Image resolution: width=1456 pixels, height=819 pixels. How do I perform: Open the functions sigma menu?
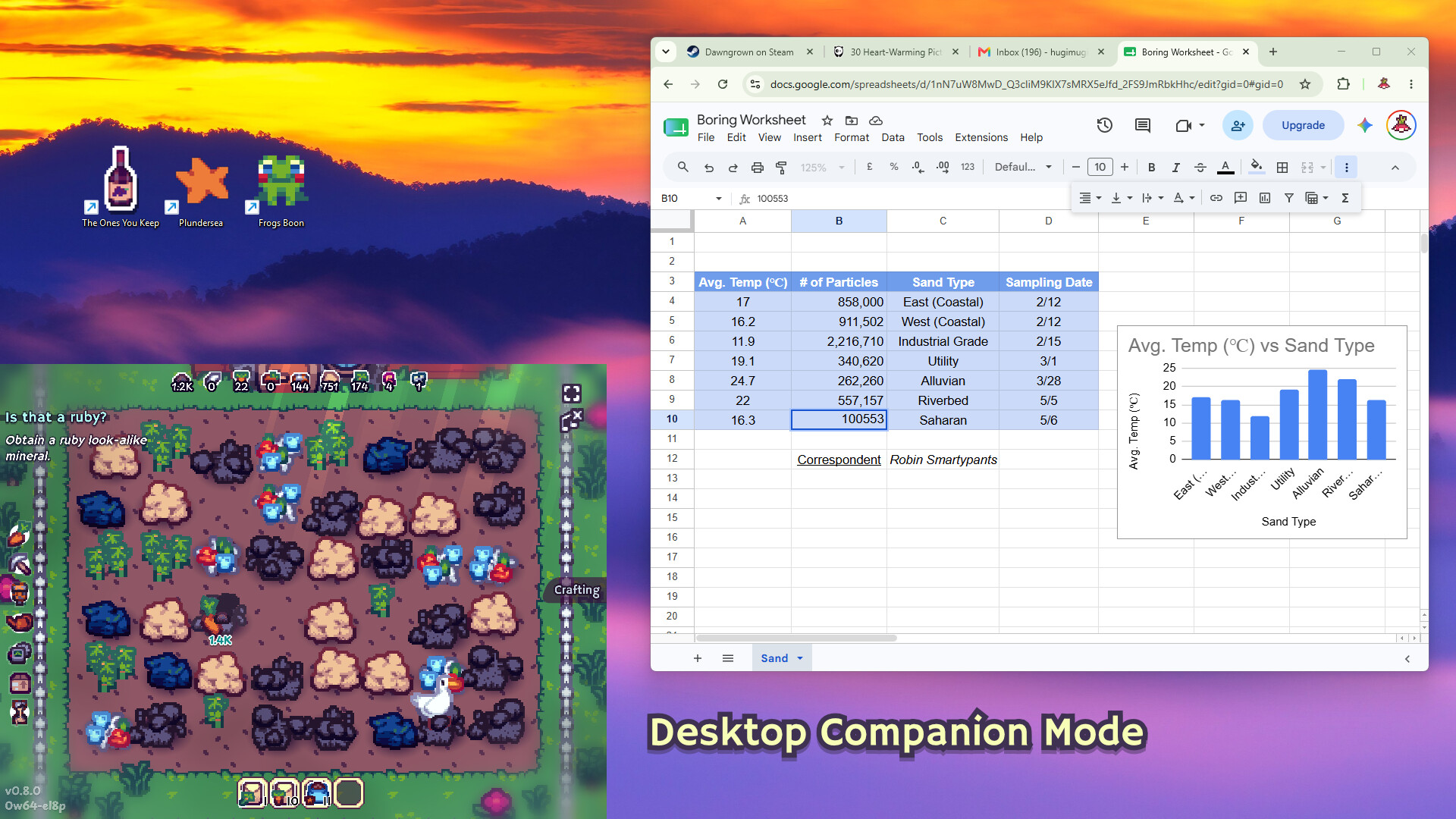point(1345,198)
